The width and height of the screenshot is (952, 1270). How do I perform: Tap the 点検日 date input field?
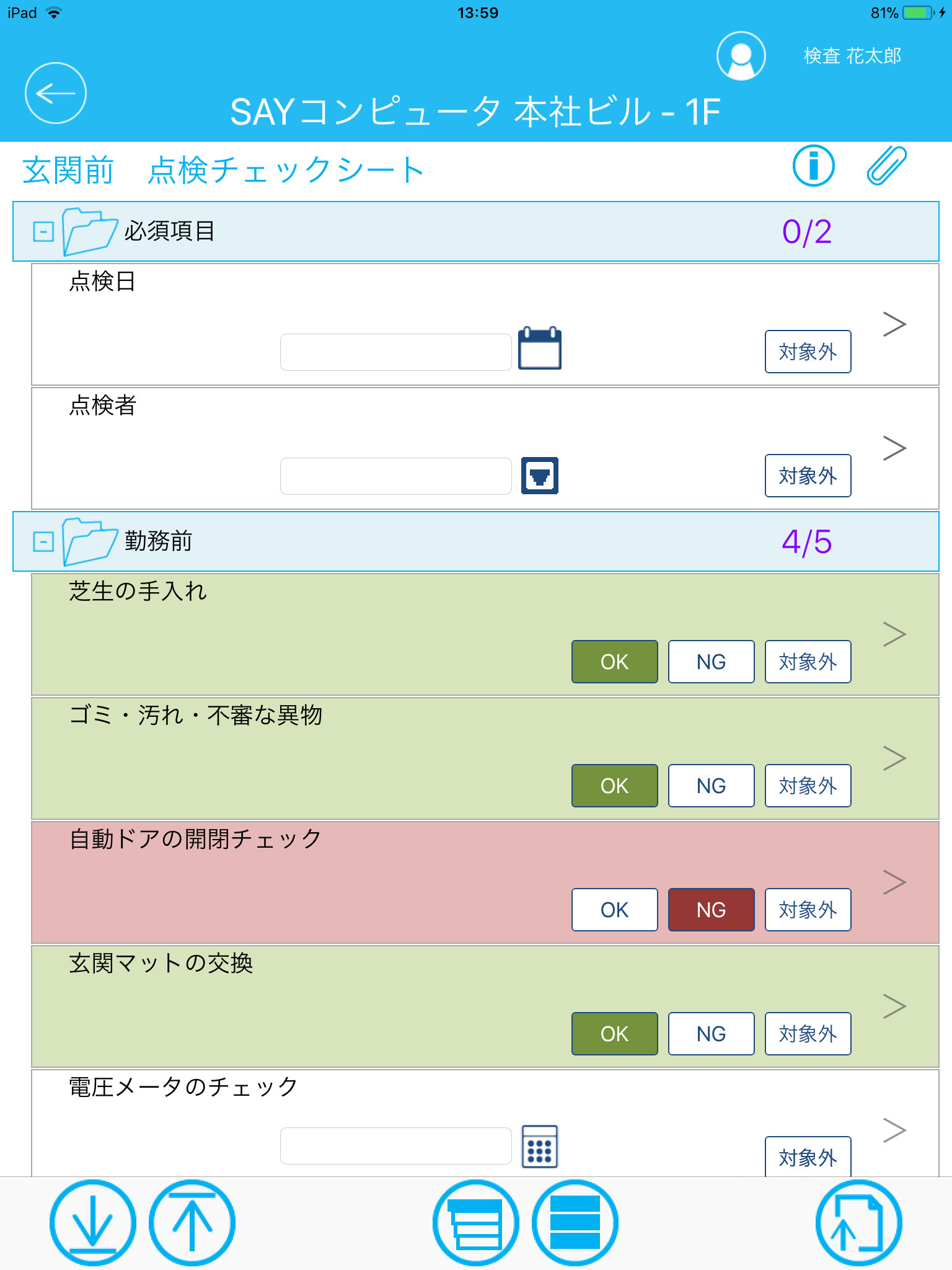(x=395, y=352)
